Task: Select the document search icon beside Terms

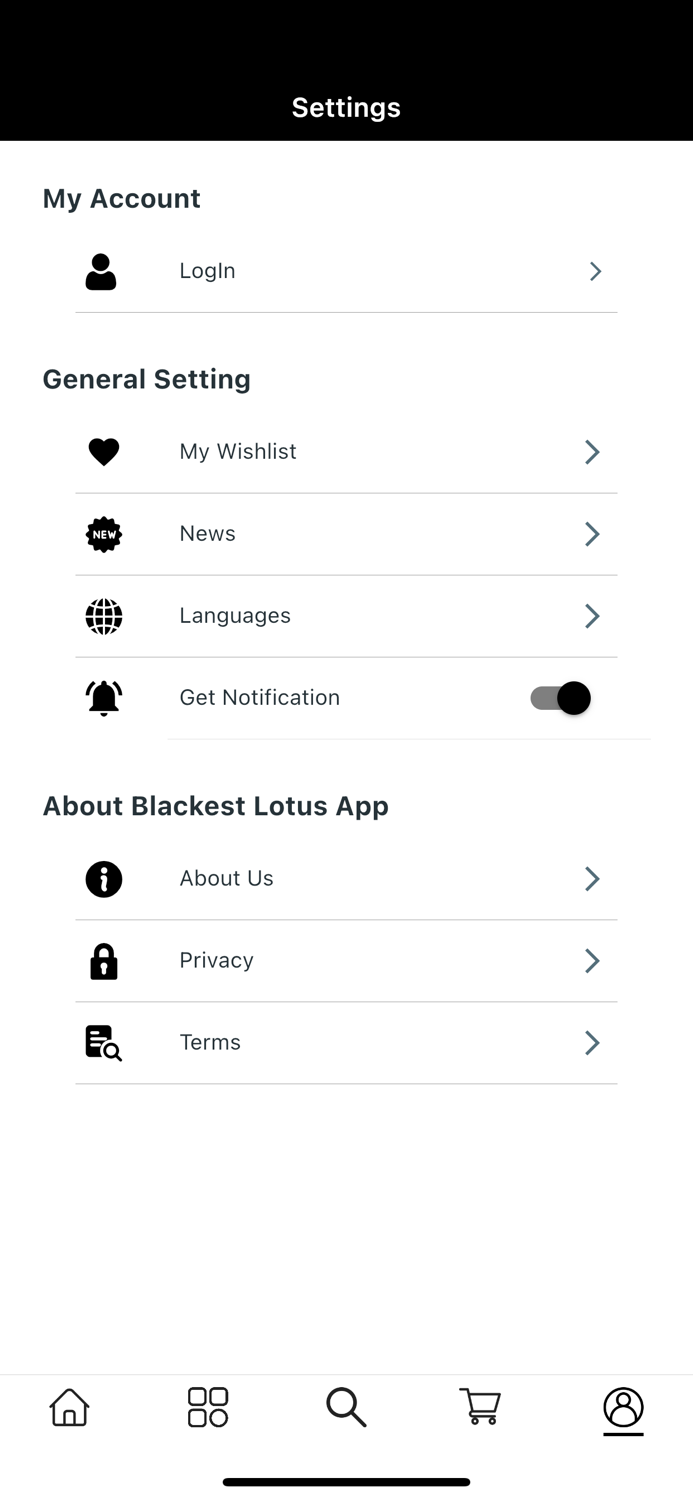Action: coord(103,1042)
